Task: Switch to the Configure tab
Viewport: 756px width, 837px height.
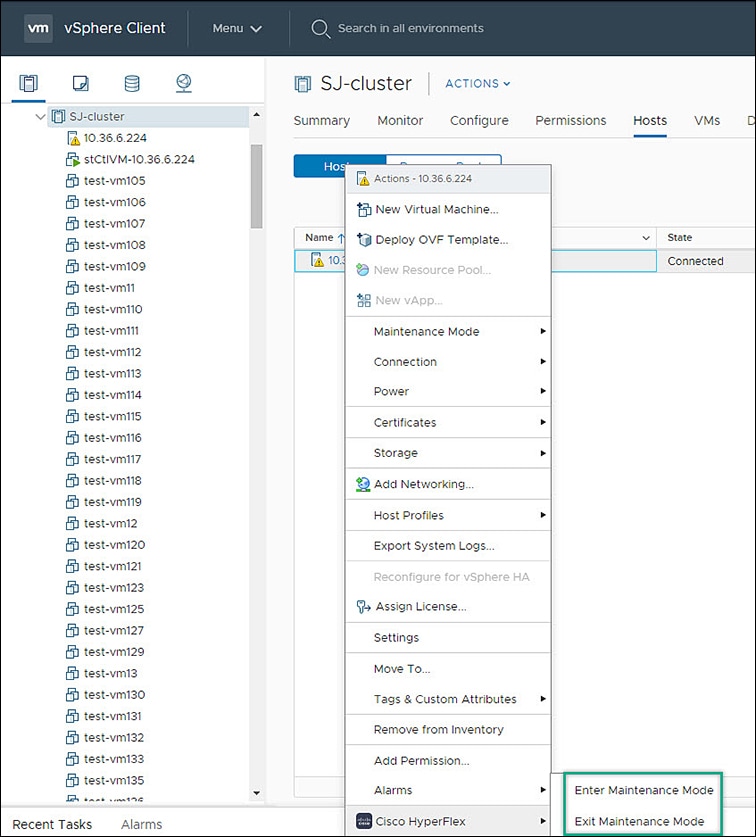Action: 479,121
